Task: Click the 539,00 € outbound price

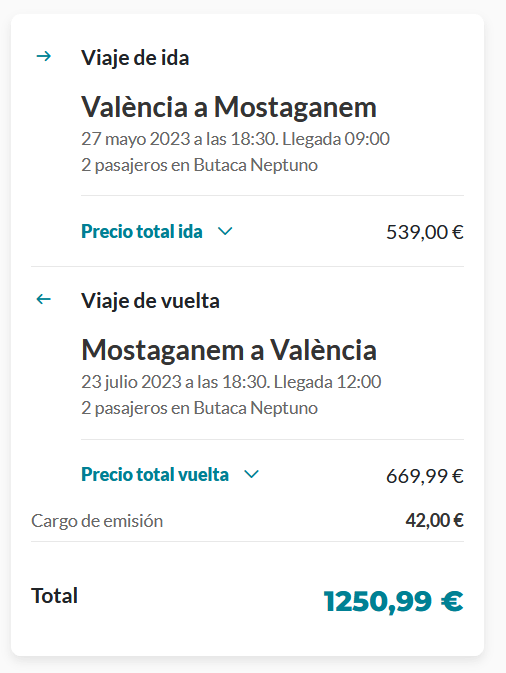Action: coord(425,232)
